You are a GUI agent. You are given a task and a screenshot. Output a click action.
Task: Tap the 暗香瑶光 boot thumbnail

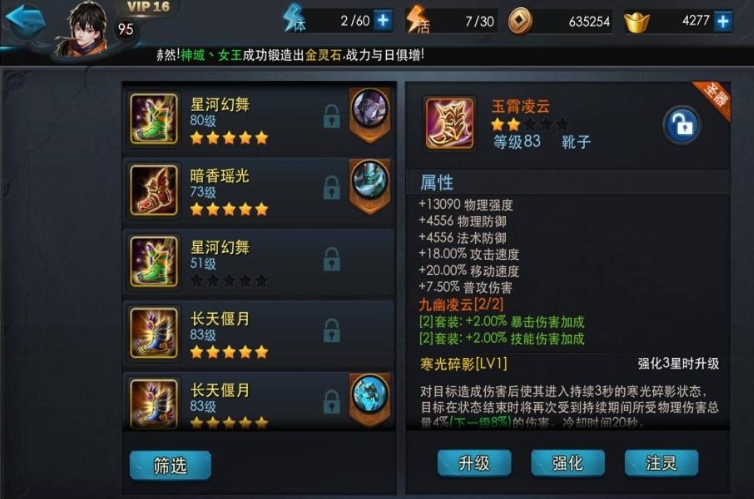154,190
